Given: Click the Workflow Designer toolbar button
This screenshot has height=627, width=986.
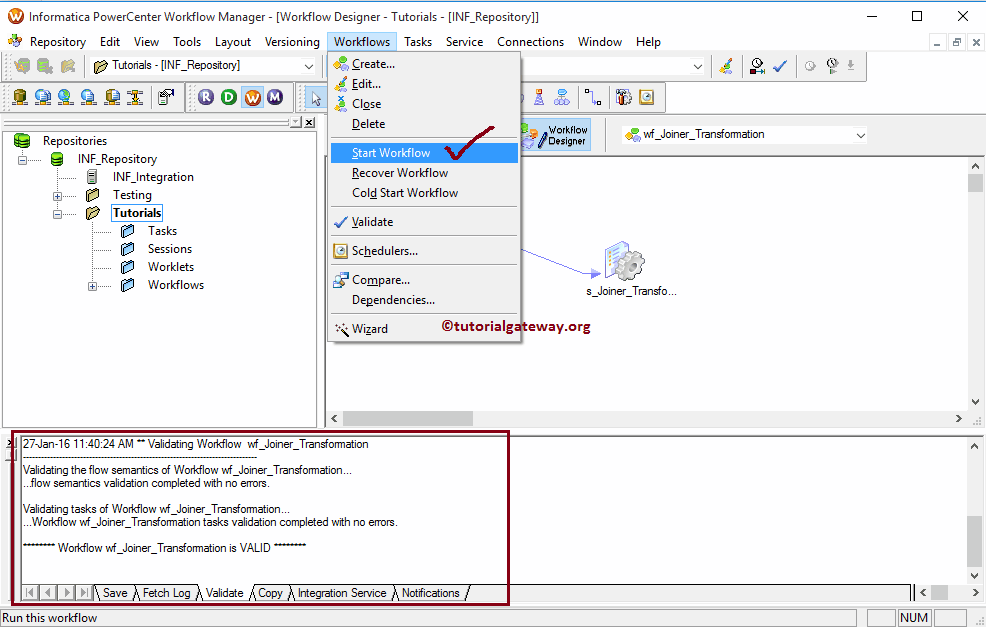Looking at the screenshot, I should [556, 134].
